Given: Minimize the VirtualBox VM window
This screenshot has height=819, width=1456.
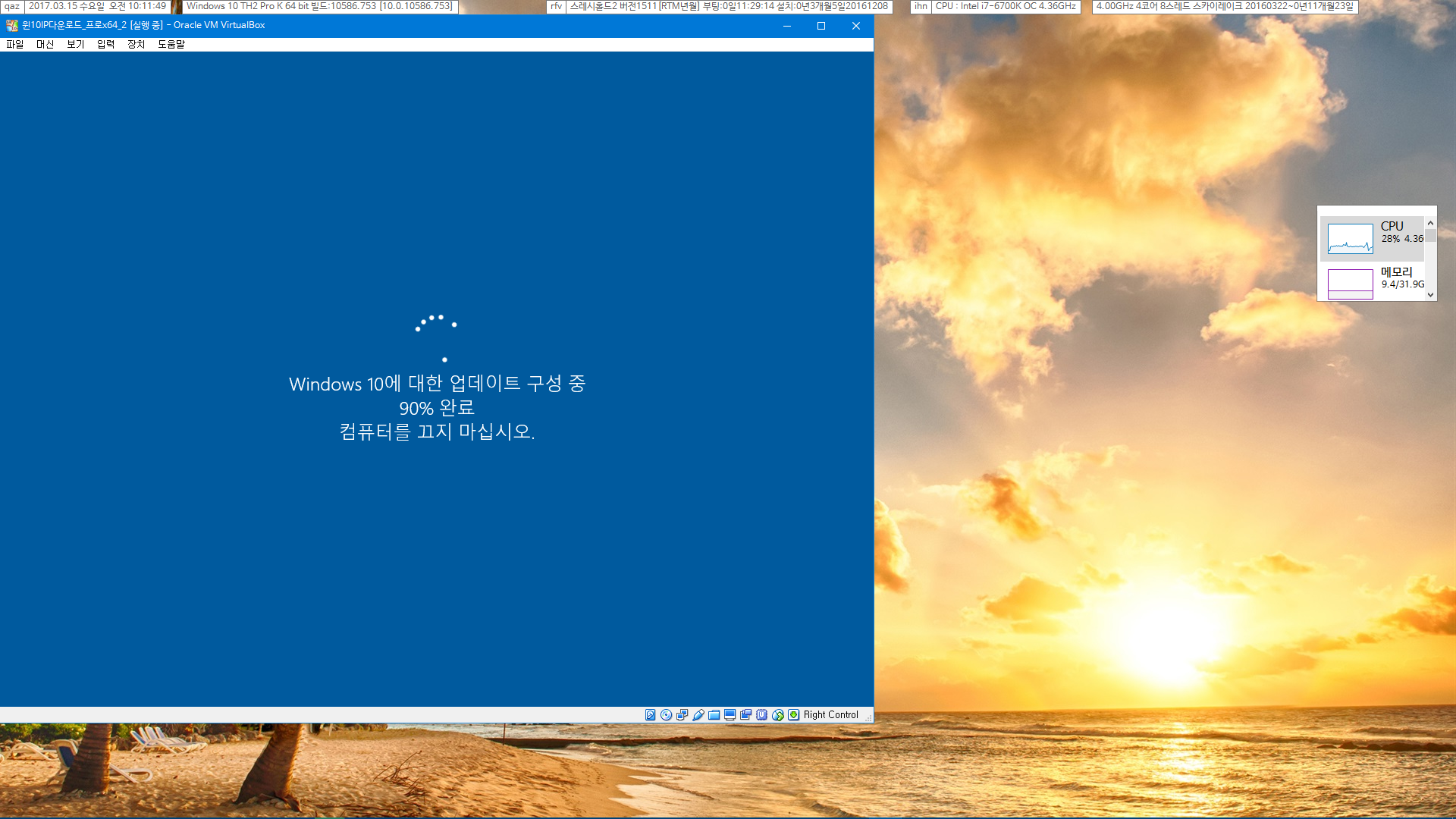Looking at the screenshot, I should tap(786, 26).
